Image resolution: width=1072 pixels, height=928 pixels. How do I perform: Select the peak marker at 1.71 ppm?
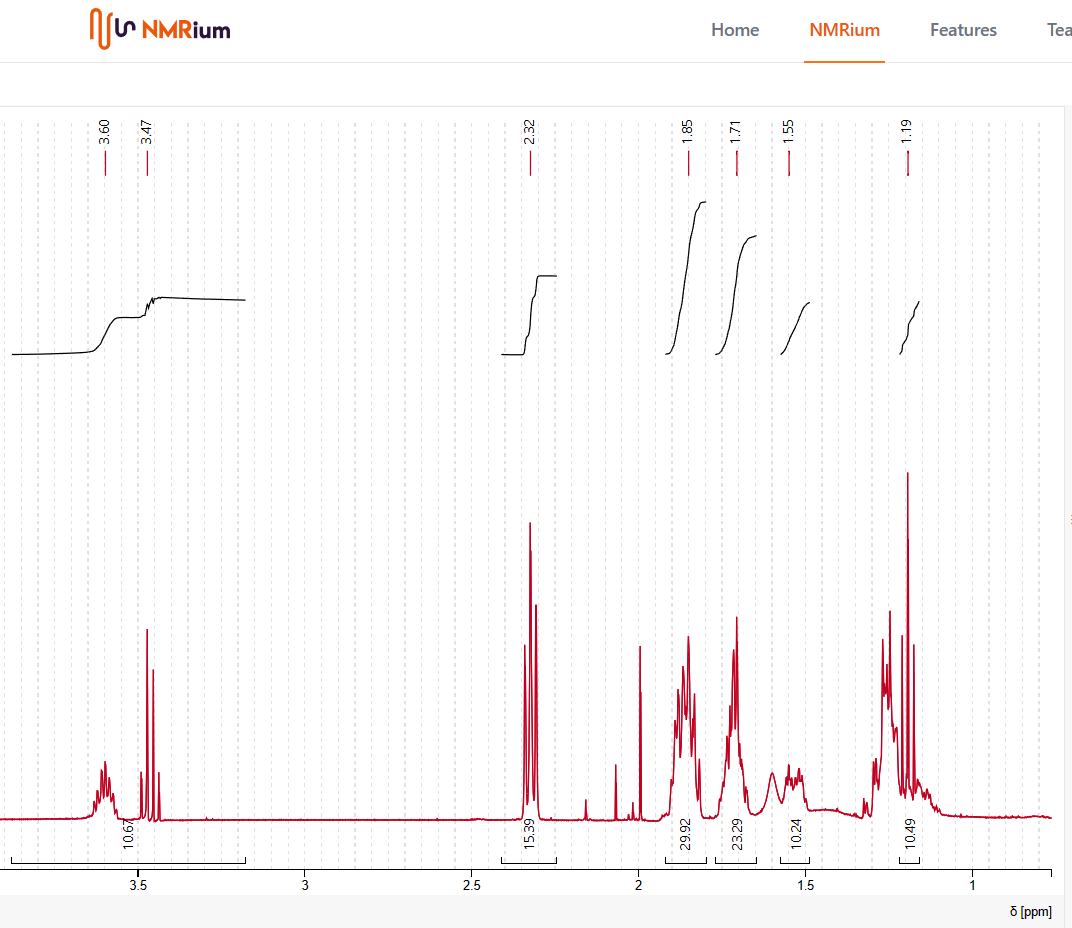point(737,165)
